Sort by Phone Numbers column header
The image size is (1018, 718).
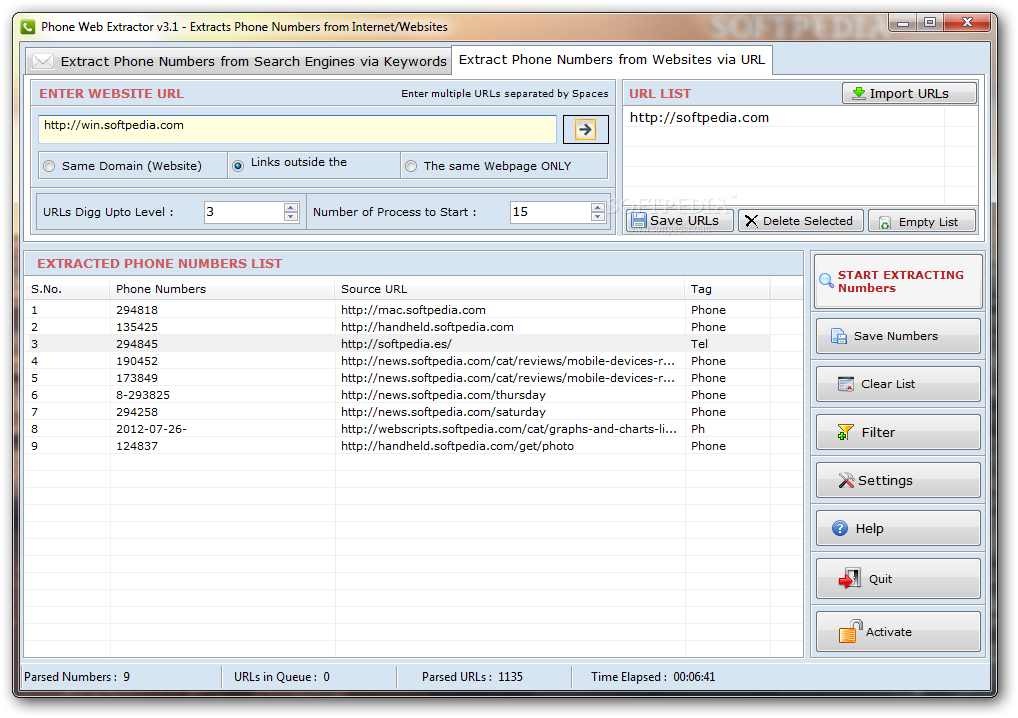point(222,289)
